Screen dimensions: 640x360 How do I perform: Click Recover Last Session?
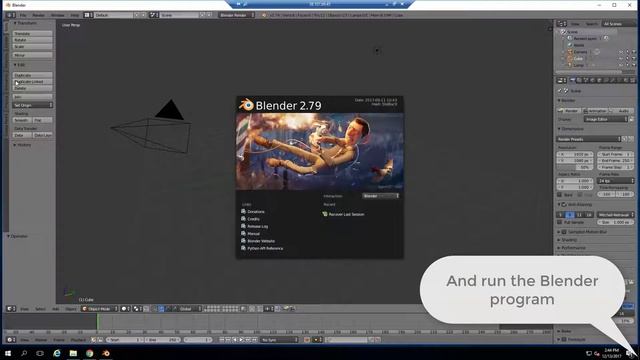click(343, 214)
